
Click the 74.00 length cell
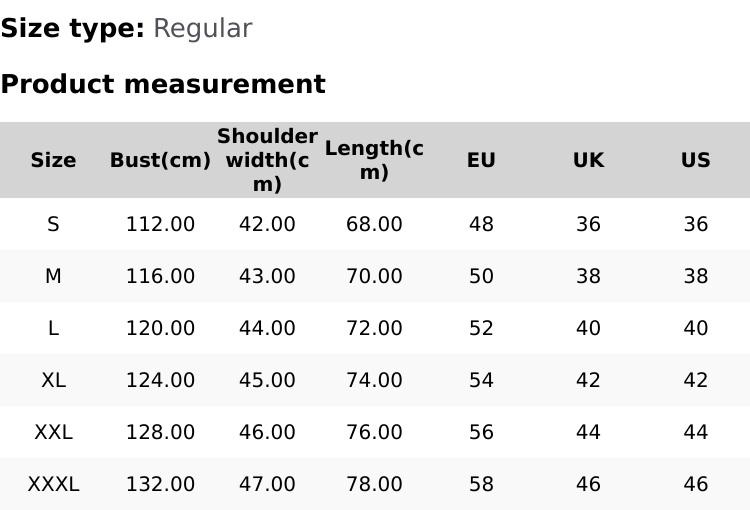[x=374, y=380]
